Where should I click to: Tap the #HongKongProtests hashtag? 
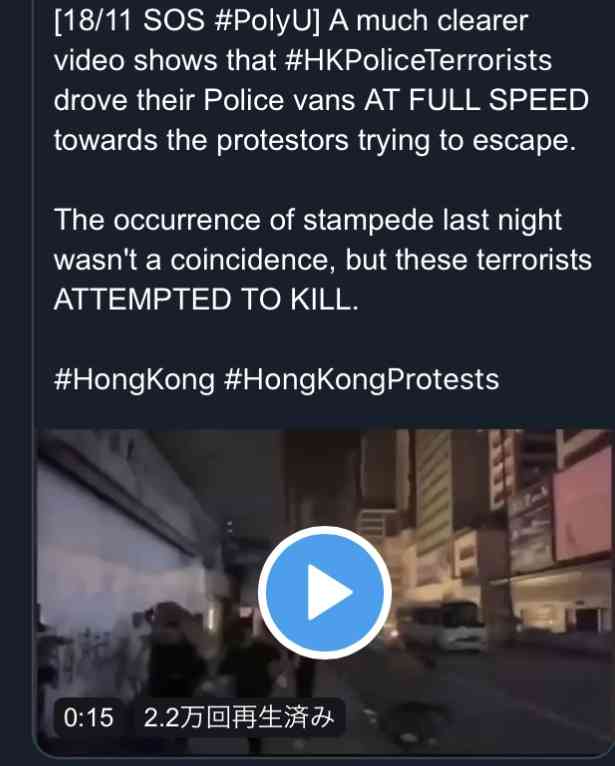[361, 381]
